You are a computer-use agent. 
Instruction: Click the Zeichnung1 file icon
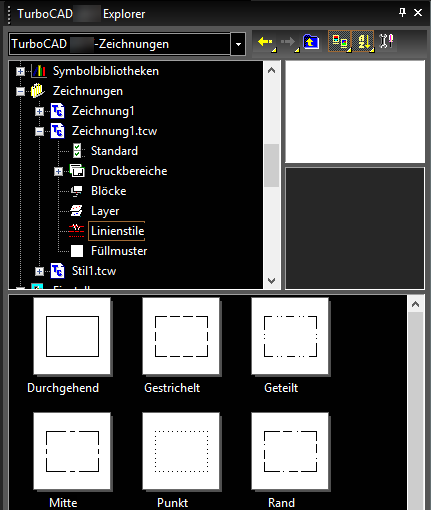click(x=57, y=111)
